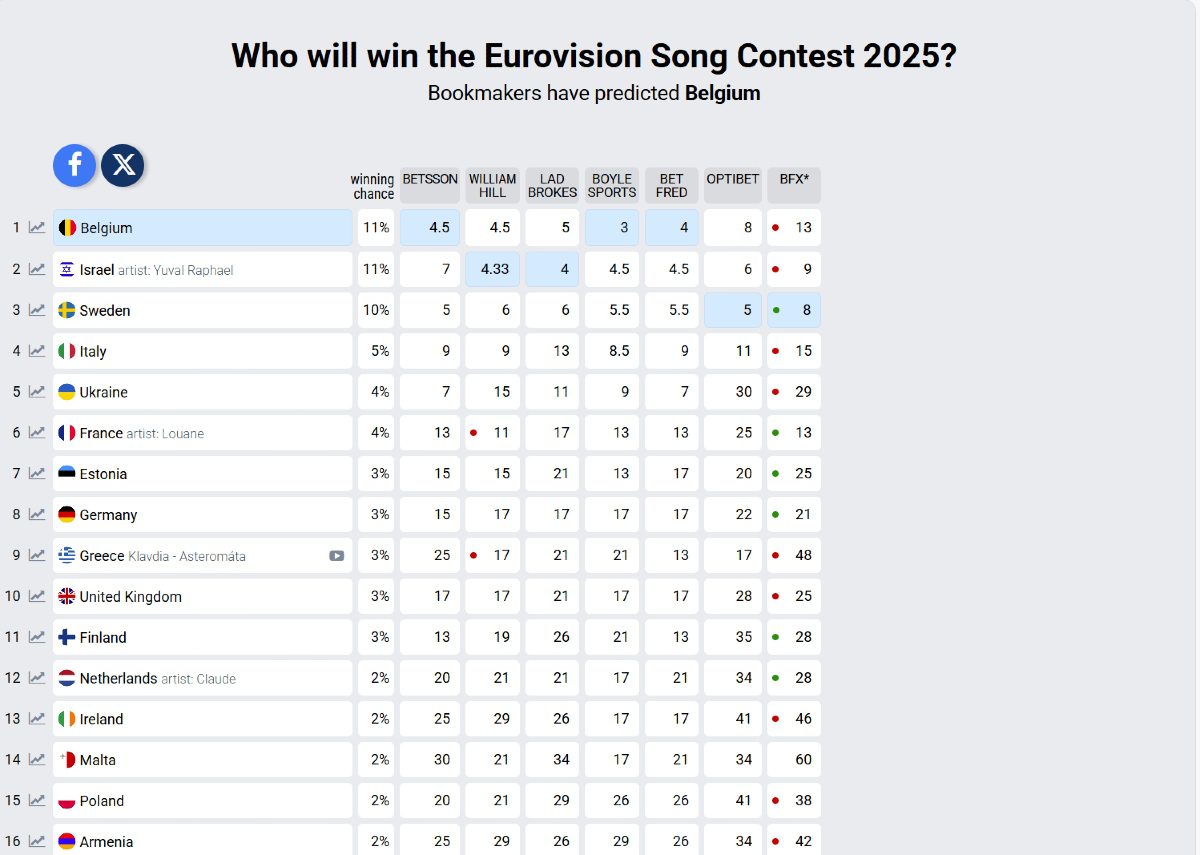Screen dimensions: 1200x855
Task: Share the page via the X icon
Action: pyautogui.click(x=123, y=165)
